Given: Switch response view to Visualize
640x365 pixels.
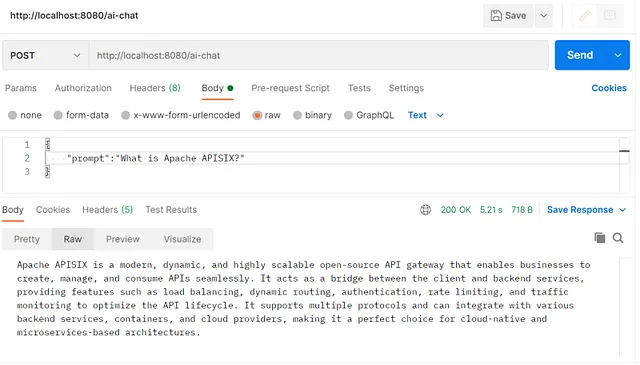Looking at the screenshot, I should pos(182,239).
